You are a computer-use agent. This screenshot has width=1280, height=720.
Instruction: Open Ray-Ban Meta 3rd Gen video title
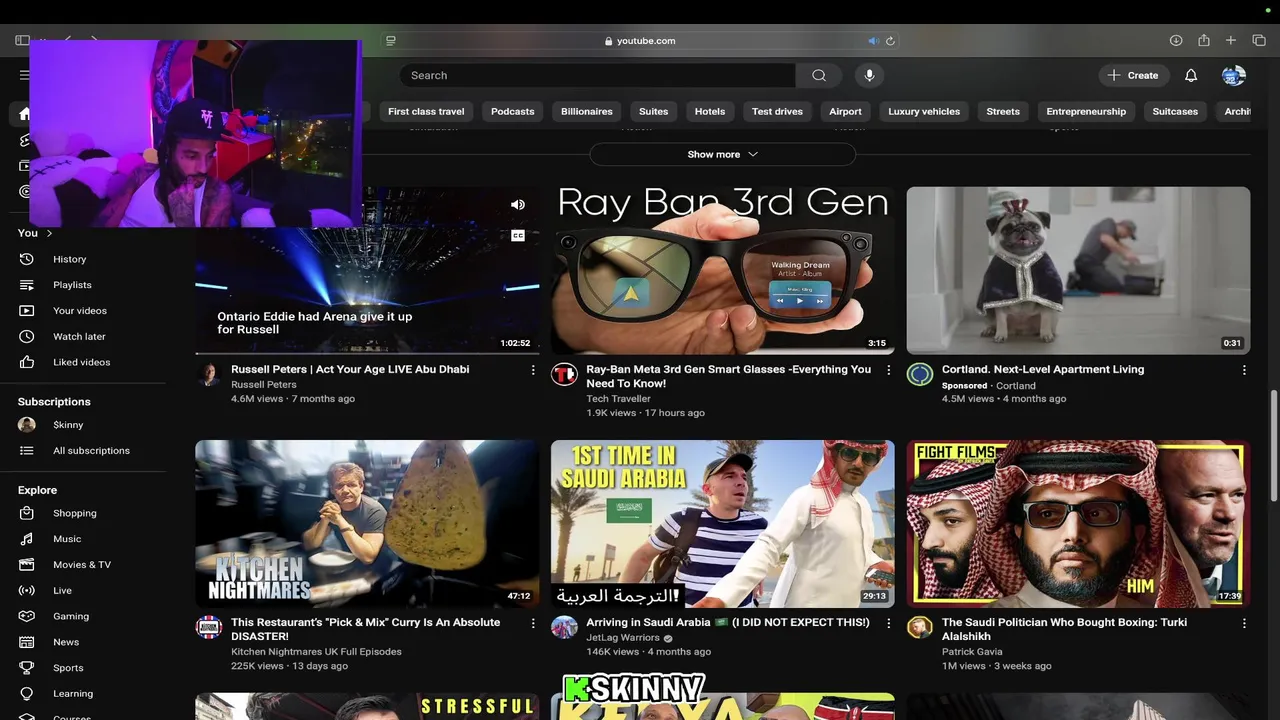(x=728, y=376)
